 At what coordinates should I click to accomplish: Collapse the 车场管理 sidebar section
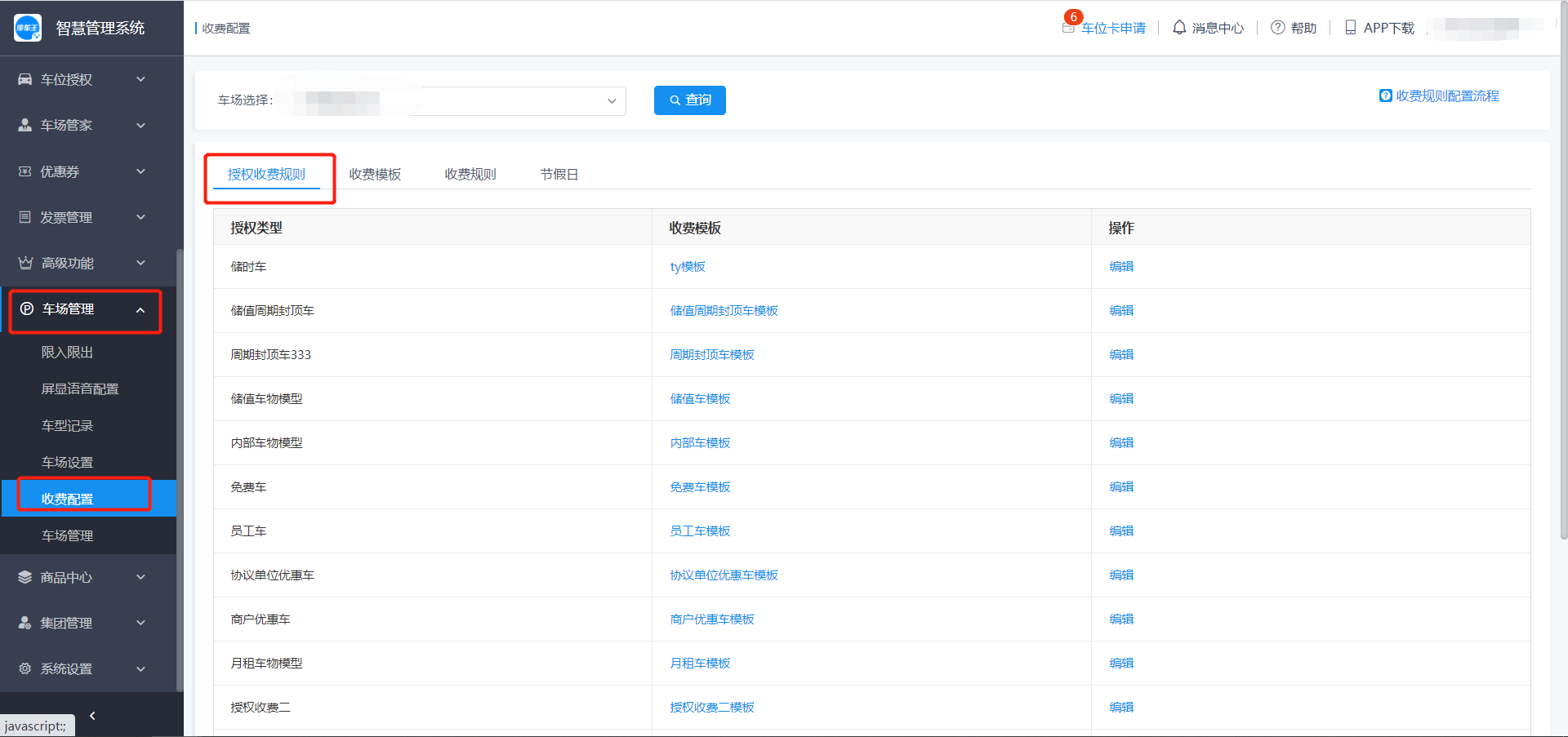click(140, 310)
